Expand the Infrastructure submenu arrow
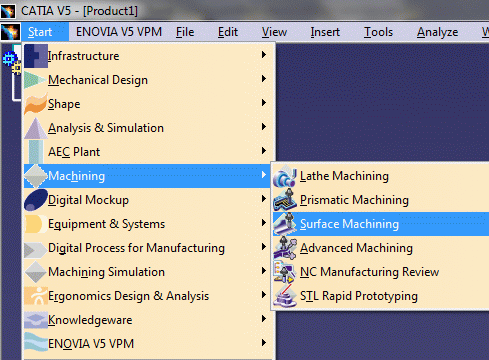 (x=264, y=54)
